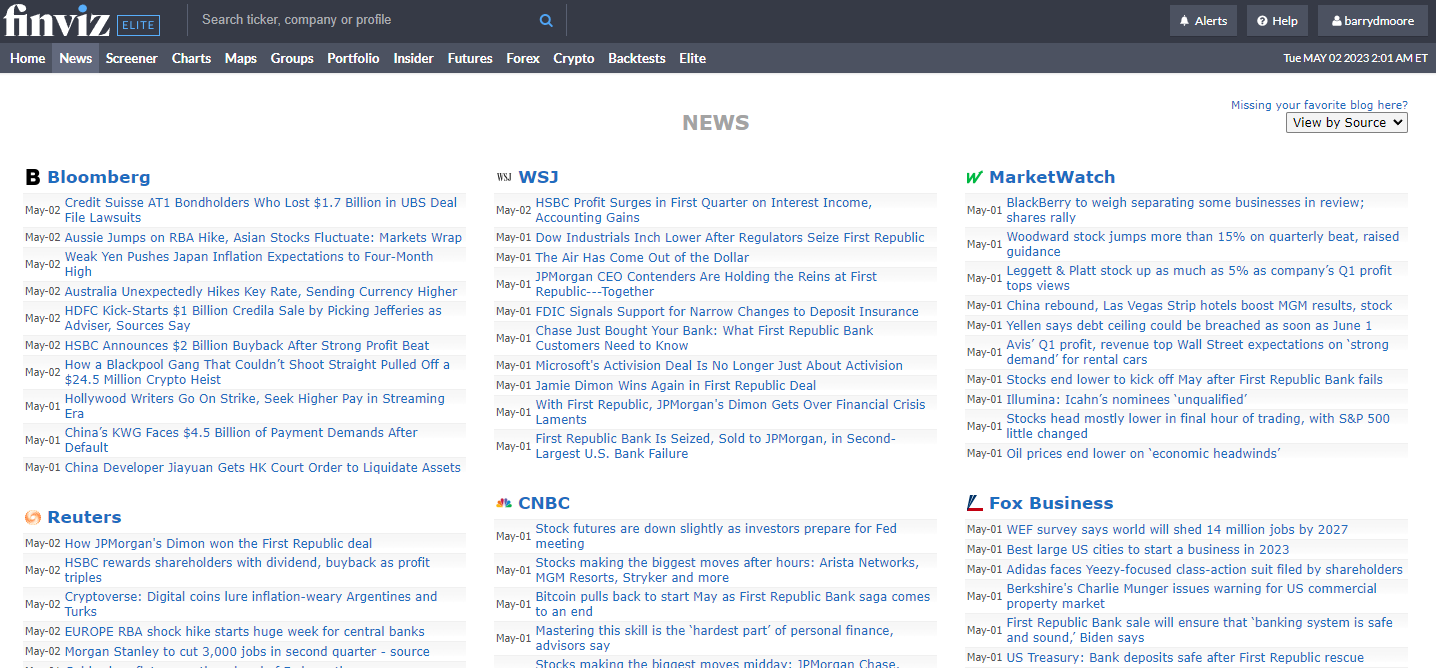1436x668 pixels.
Task: Open the Insider tab
Action: tap(413, 58)
